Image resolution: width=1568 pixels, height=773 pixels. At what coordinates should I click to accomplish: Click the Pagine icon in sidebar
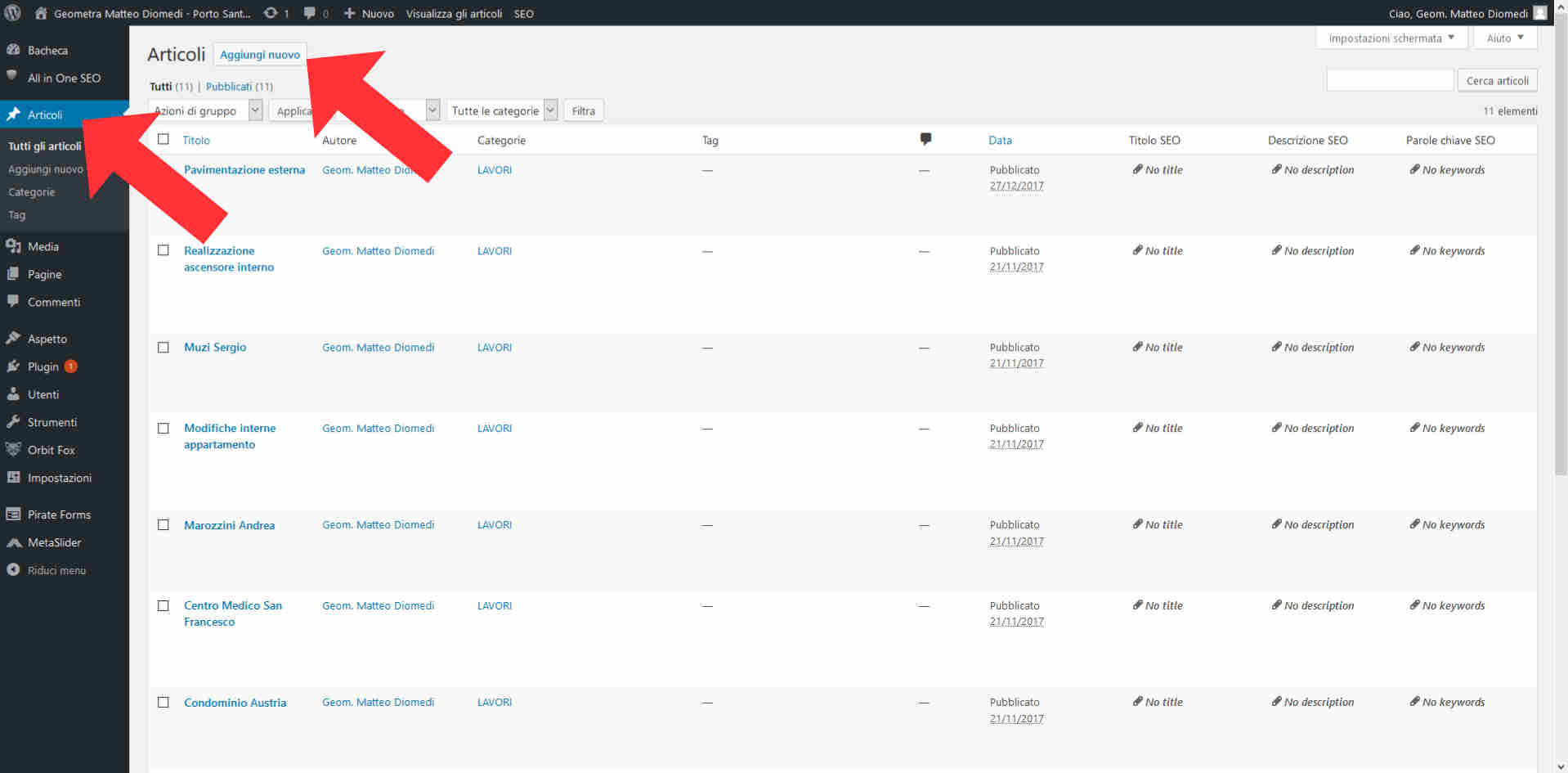[x=13, y=274]
